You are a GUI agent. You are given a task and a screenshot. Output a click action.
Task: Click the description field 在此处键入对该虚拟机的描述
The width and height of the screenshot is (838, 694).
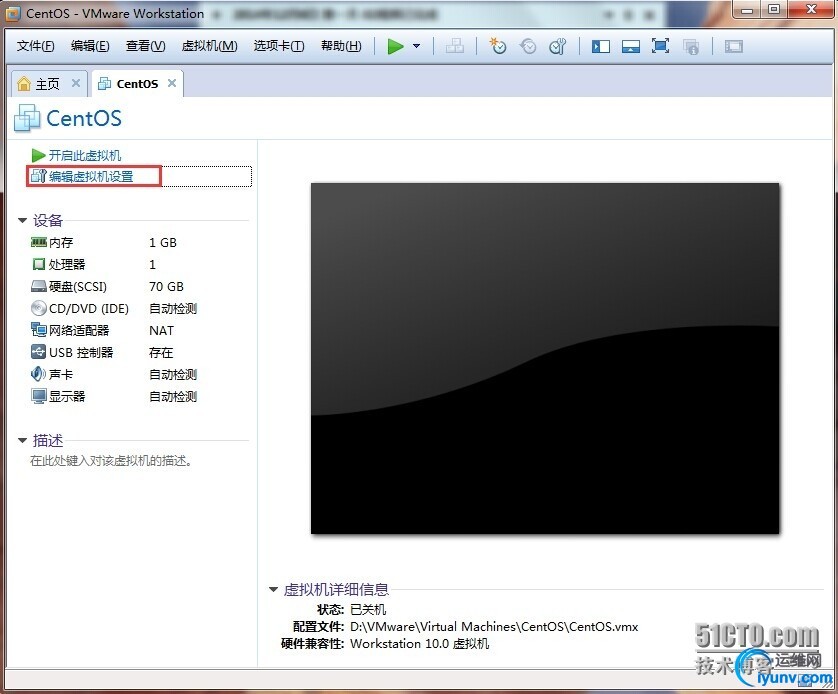tap(111, 461)
